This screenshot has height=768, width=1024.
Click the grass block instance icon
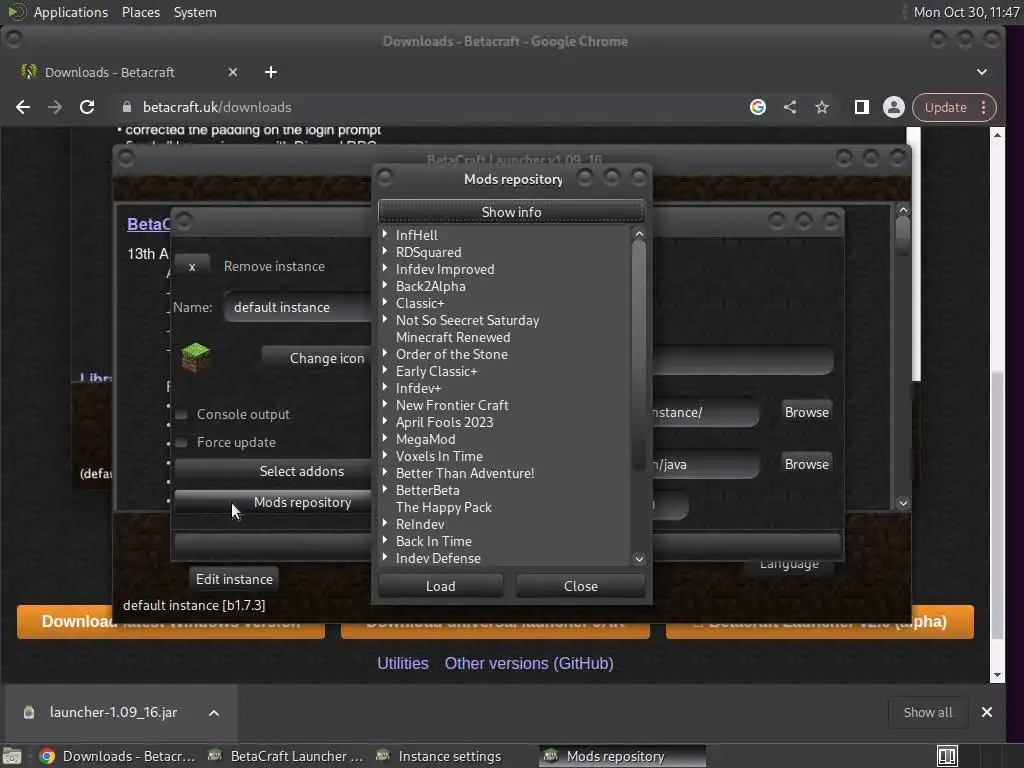195,357
